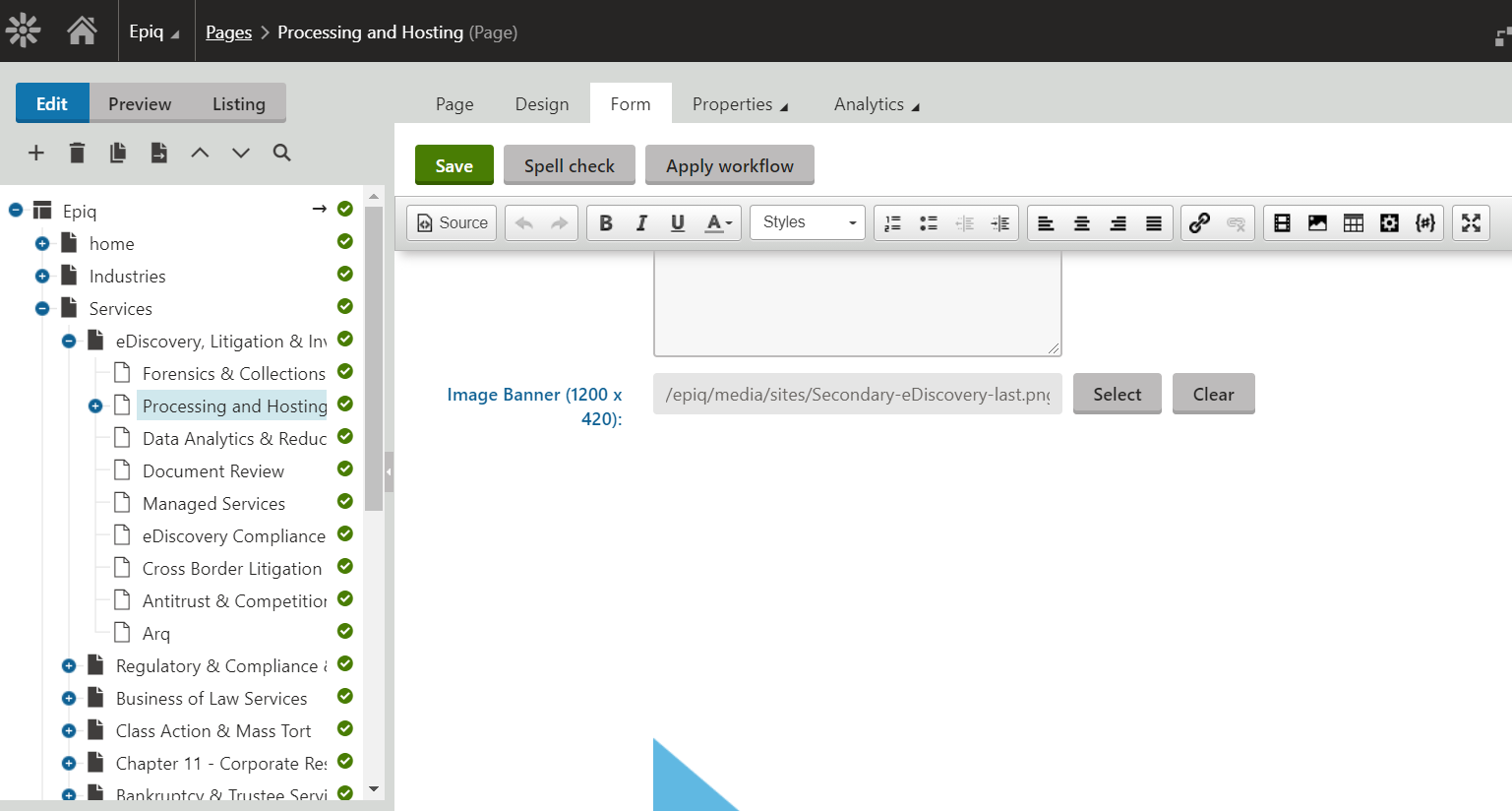Toggle italic formatting
The height and width of the screenshot is (811, 1512).
(641, 223)
